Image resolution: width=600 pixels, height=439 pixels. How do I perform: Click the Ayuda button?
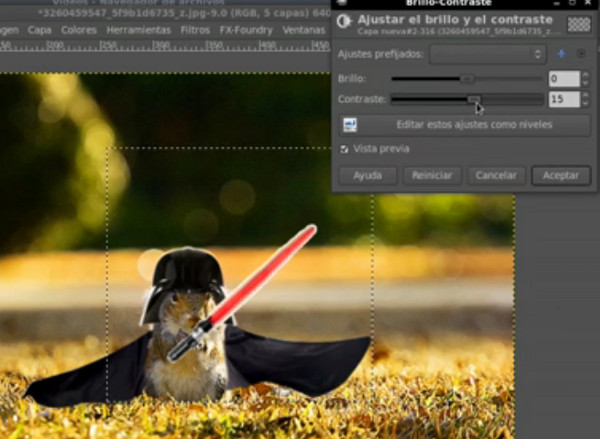pos(368,175)
